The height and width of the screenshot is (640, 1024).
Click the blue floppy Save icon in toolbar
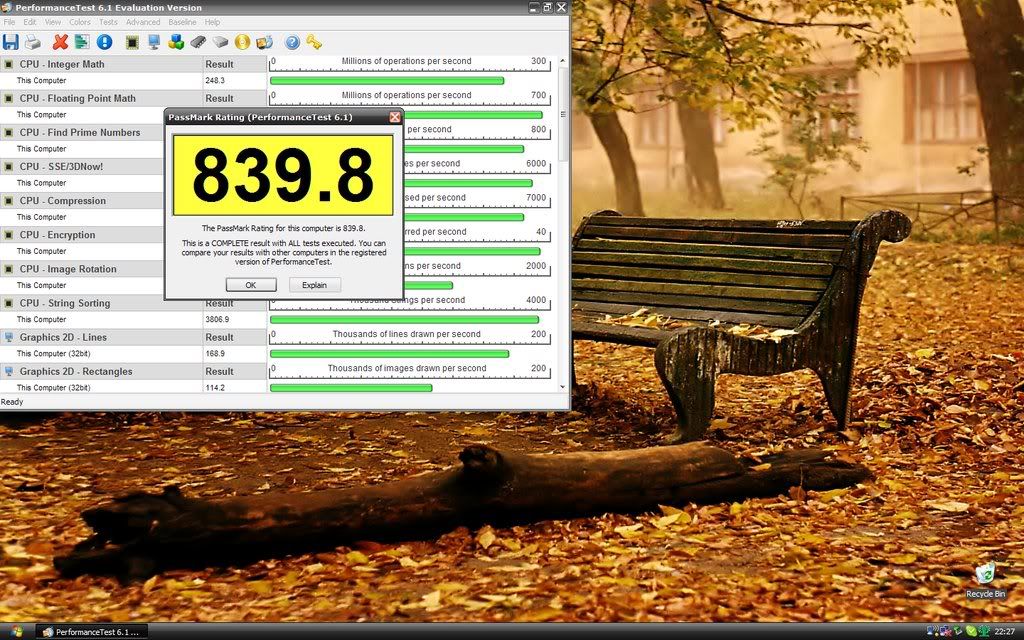10,42
